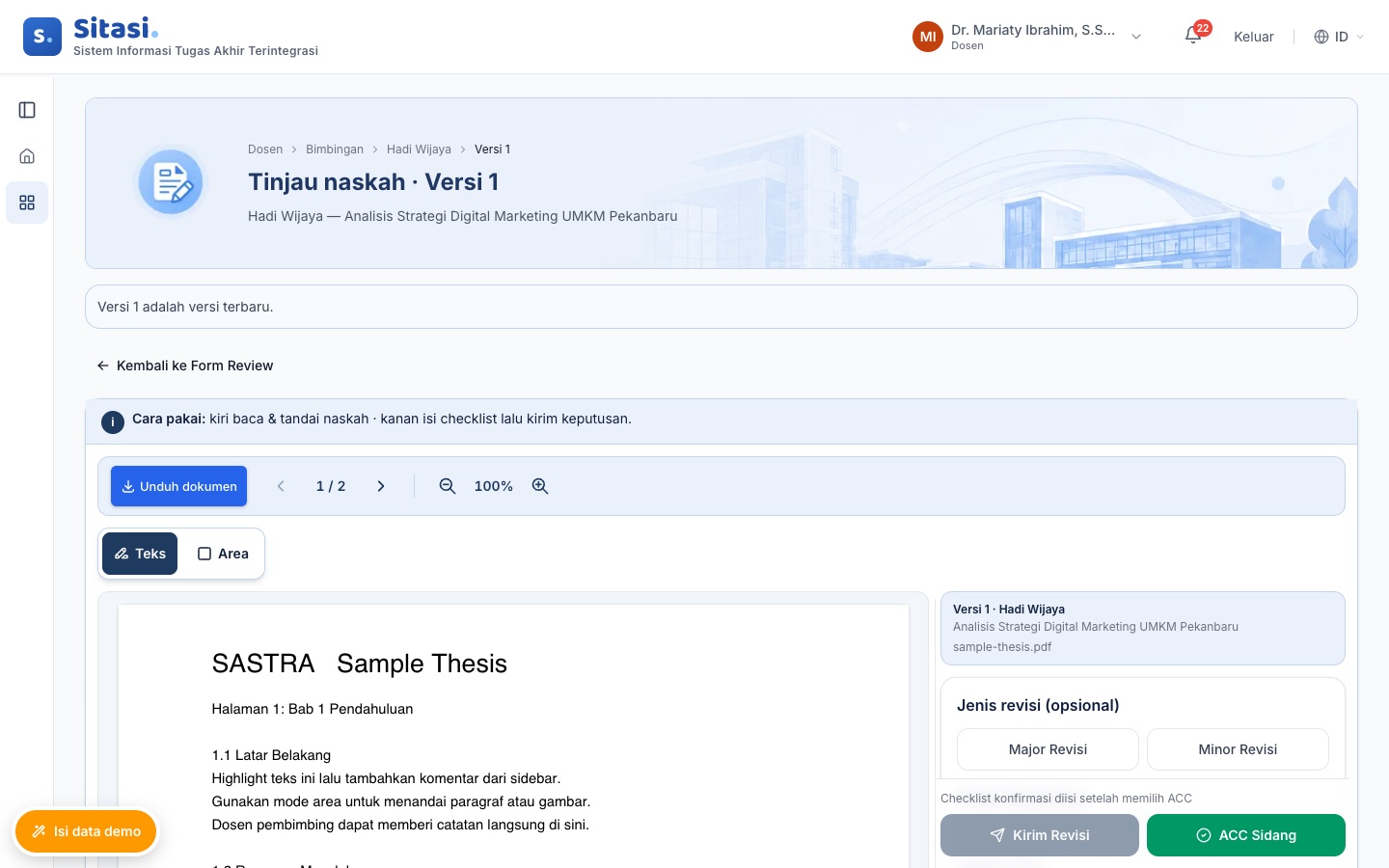Click Unduh dokumen button

coord(179,486)
